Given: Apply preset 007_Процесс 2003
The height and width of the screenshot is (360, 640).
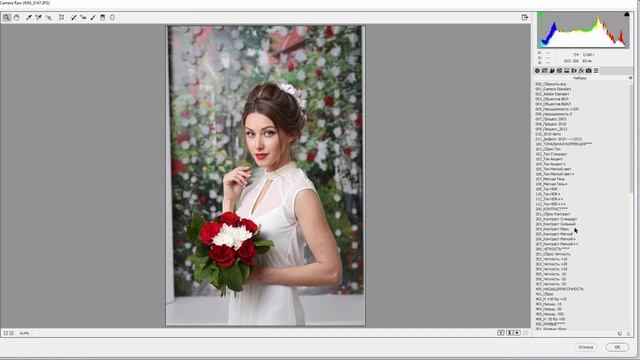Looking at the screenshot, I should pos(551,119).
